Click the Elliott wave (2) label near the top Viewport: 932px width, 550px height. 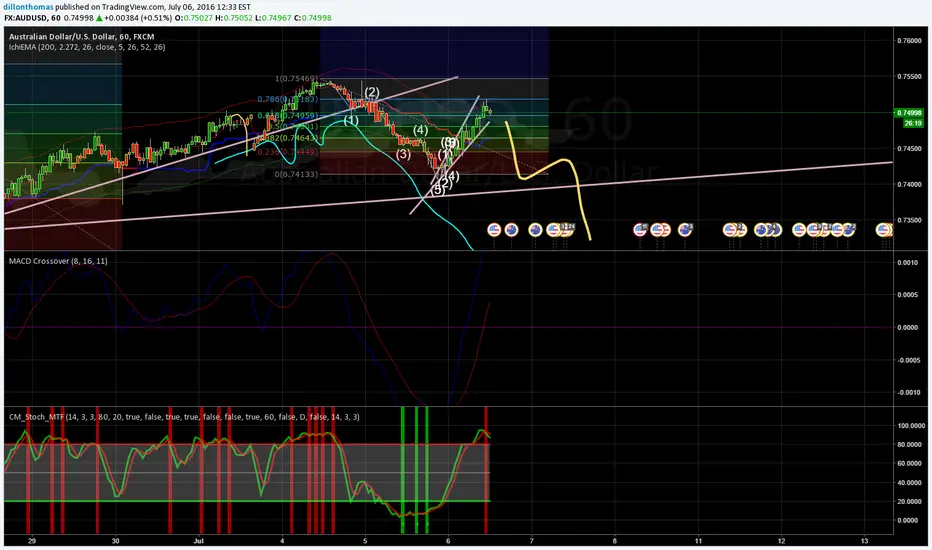372,92
